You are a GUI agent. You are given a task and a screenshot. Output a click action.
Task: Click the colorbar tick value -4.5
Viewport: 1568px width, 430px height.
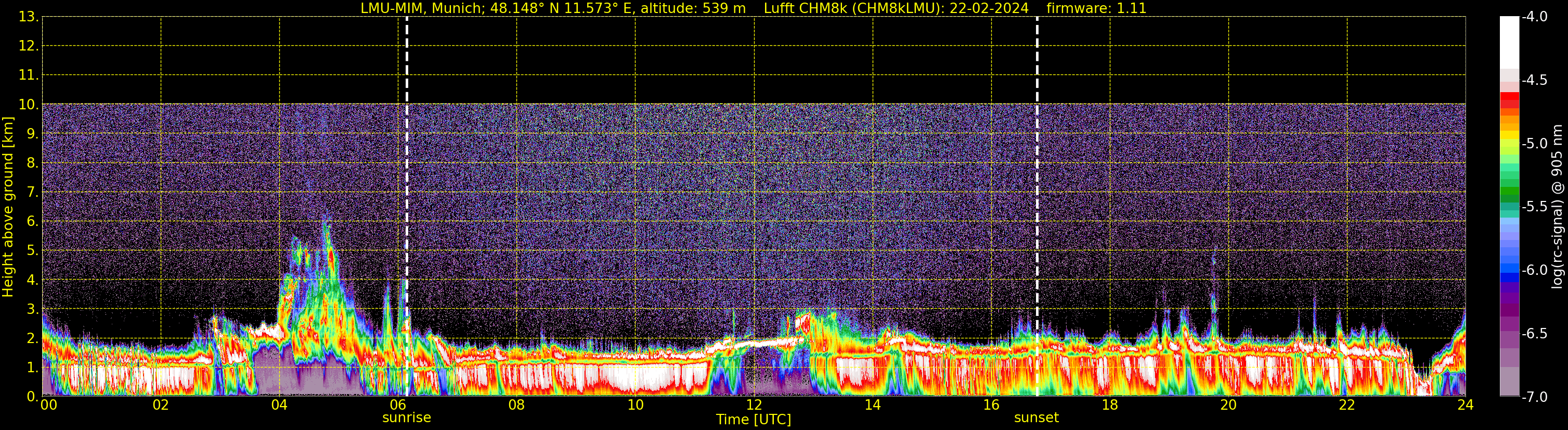1535,80
